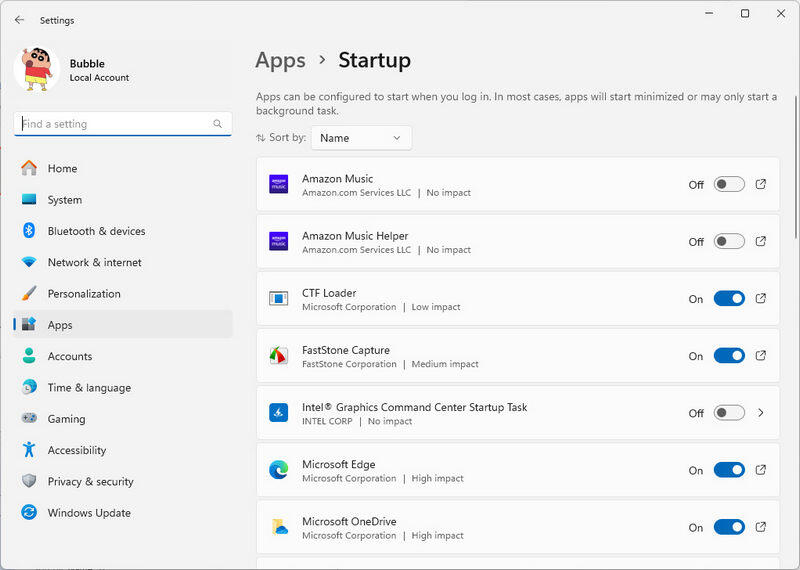Click the back arrow in Settings header
This screenshot has height=570, width=800.
19,20
